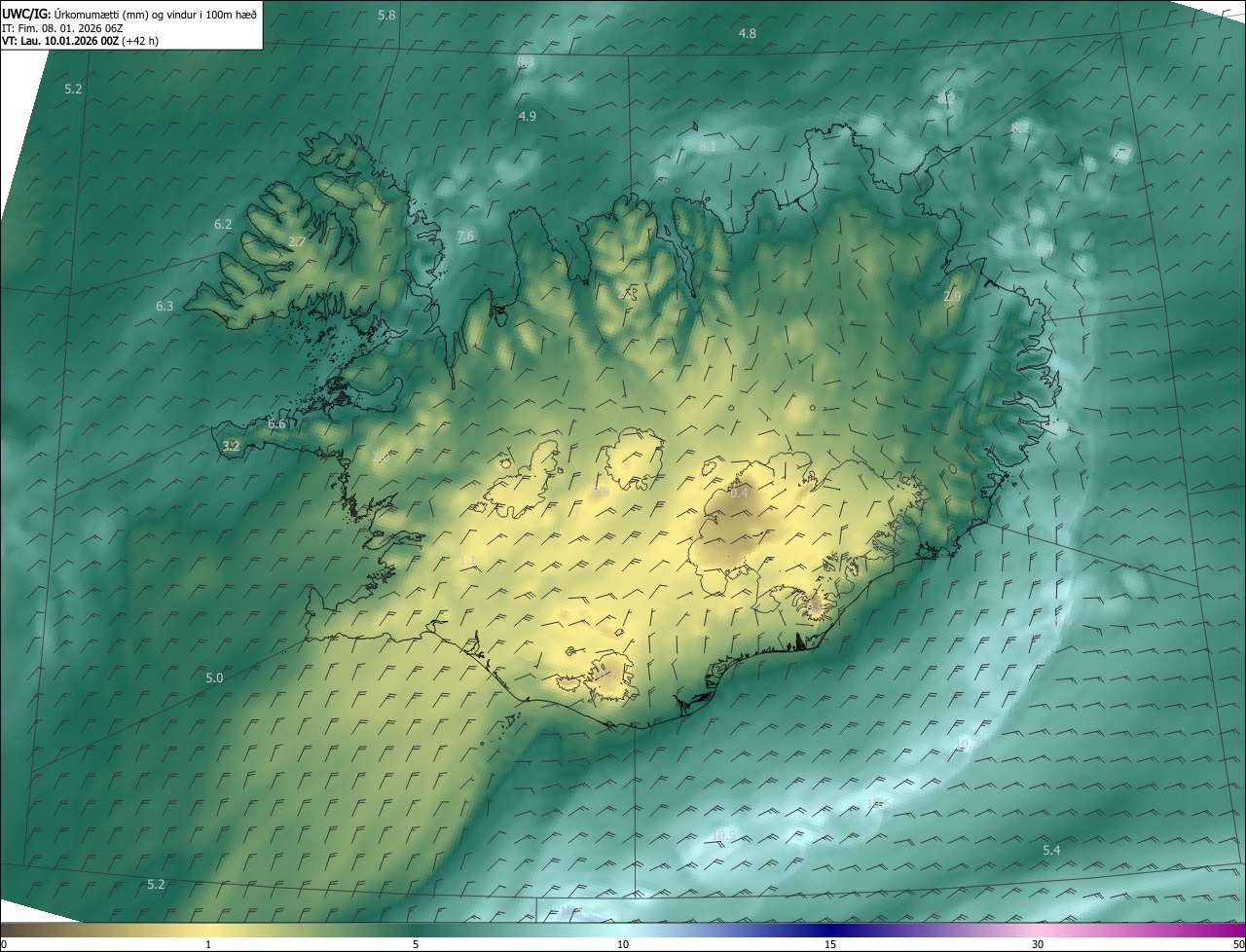Image resolution: width=1246 pixels, height=952 pixels.
Task: Click the "VT: Lau. 10.01.2026 00Z" valid time
Action: 60,41
